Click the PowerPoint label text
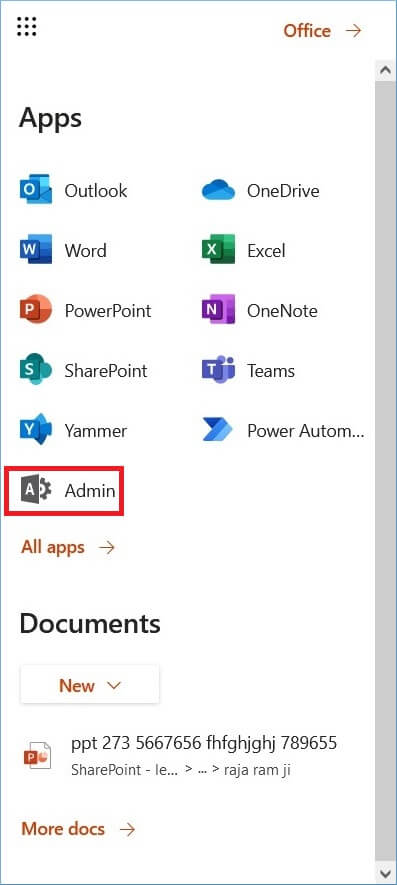The image size is (397, 885). [x=108, y=311]
